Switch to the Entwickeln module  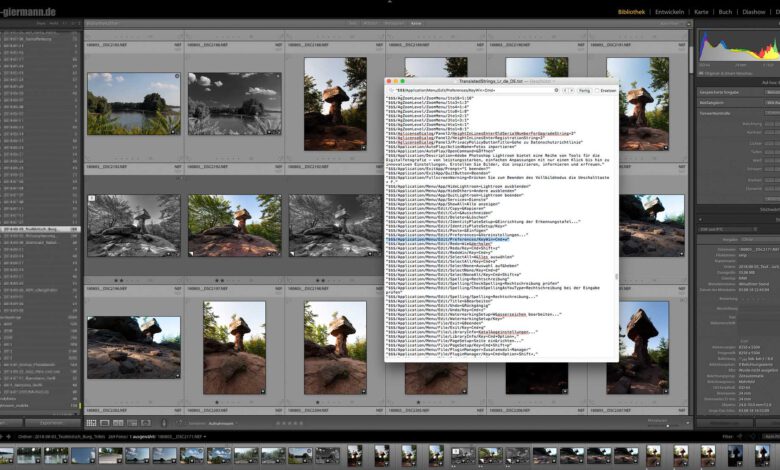click(669, 12)
